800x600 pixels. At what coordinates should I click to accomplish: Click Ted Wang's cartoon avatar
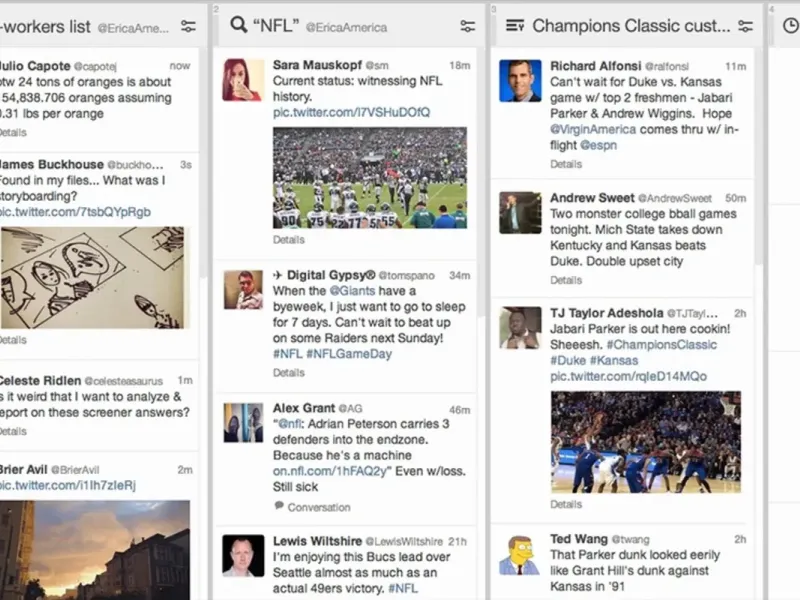click(x=520, y=554)
